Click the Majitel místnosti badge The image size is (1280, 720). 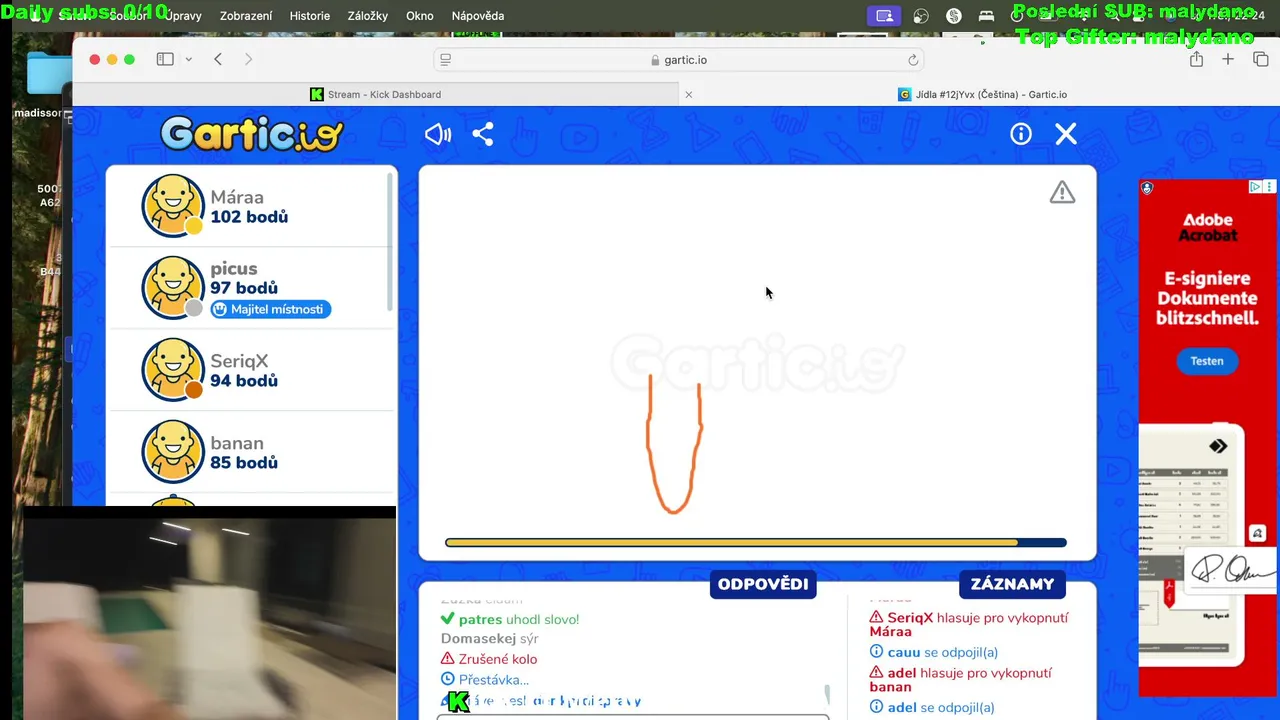tap(270, 309)
